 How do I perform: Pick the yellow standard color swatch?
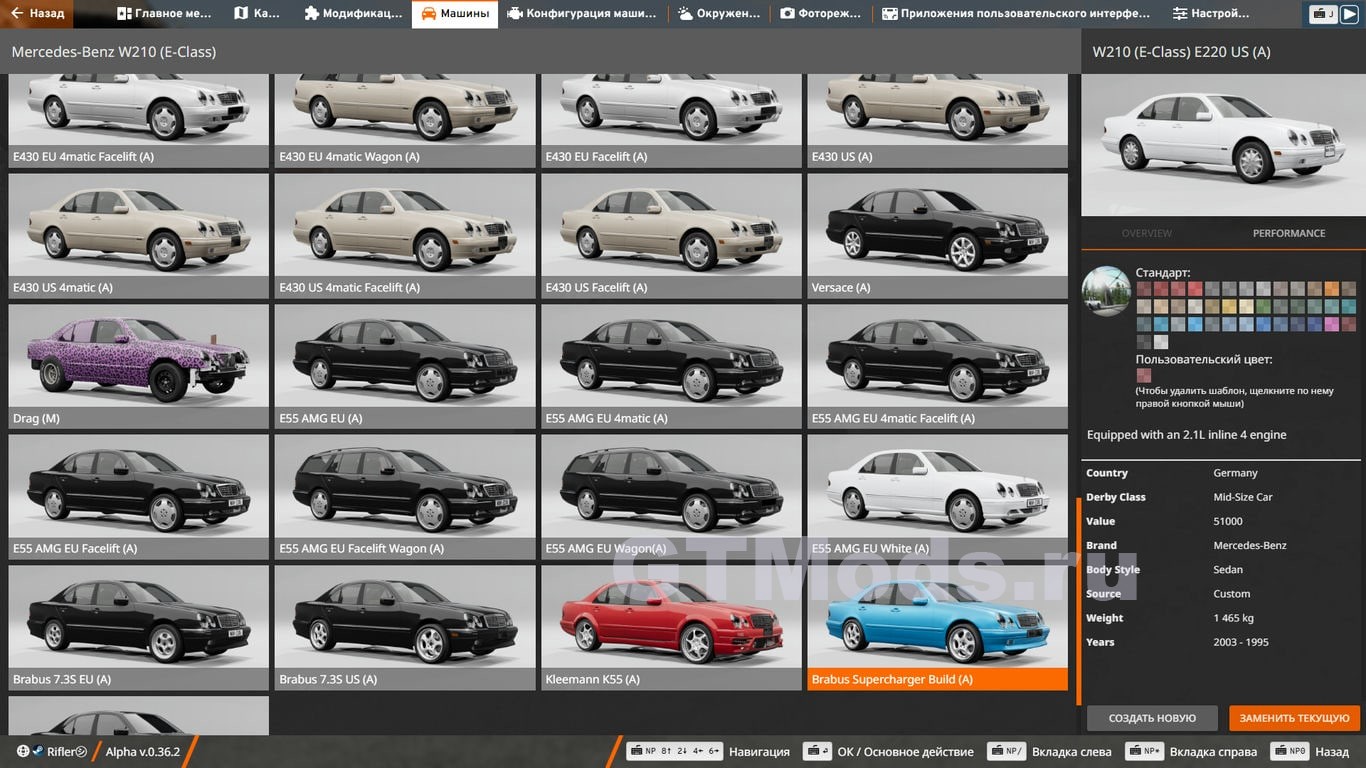click(1229, 306)
